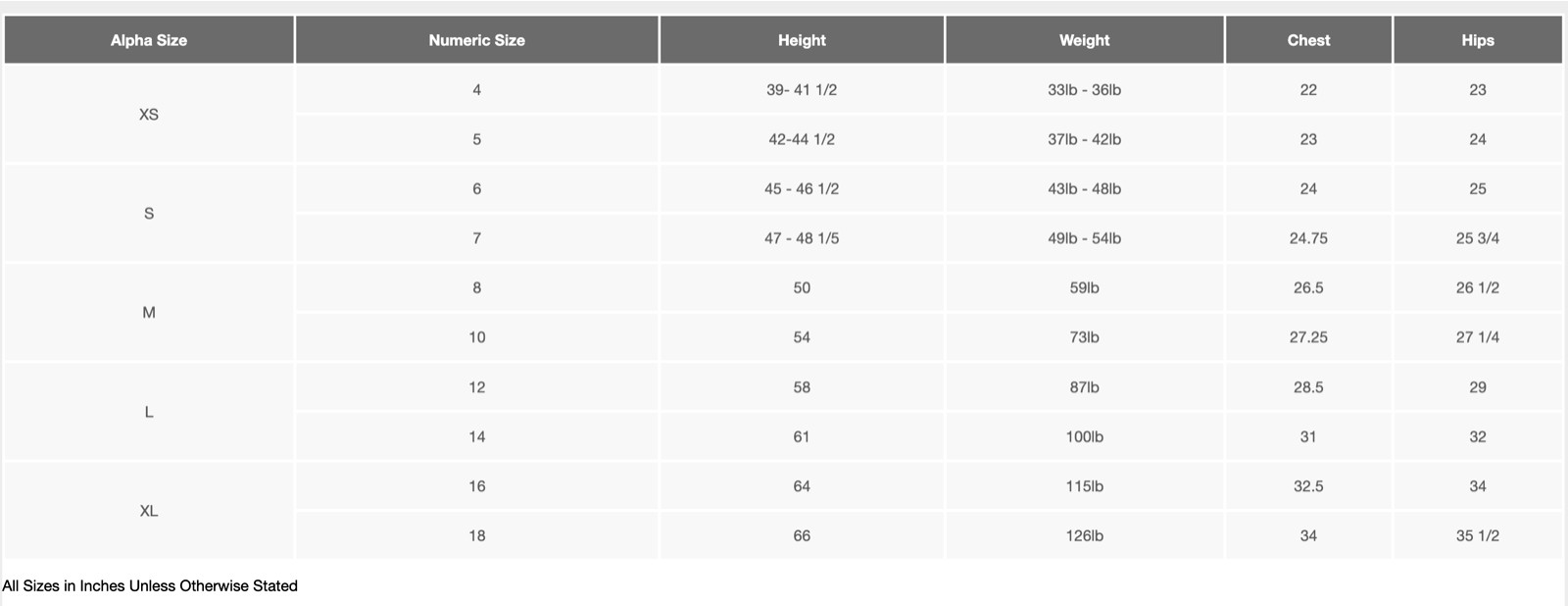This screenshot has width=1568, height=606.
Task: Click the Alpha Size column header
Action: point(149,40)
